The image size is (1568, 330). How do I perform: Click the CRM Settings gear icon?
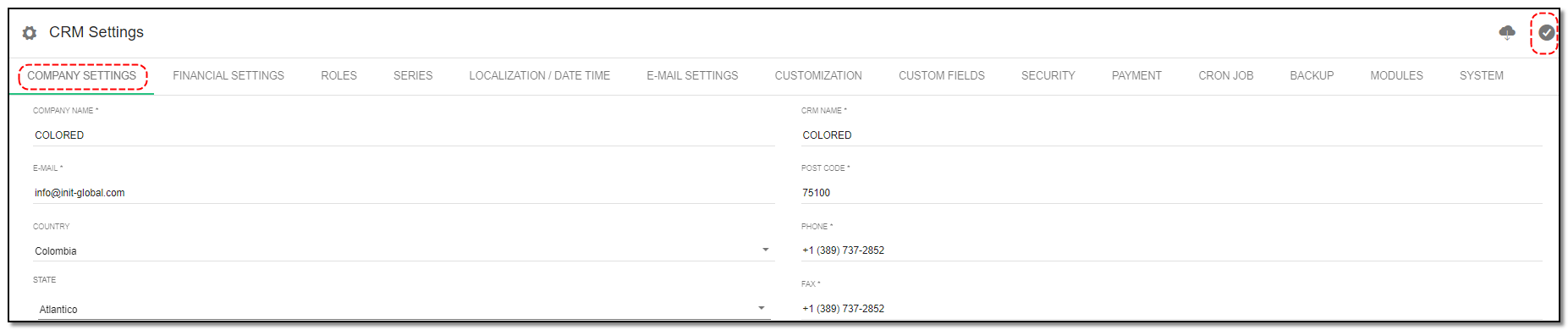(30, 33)
